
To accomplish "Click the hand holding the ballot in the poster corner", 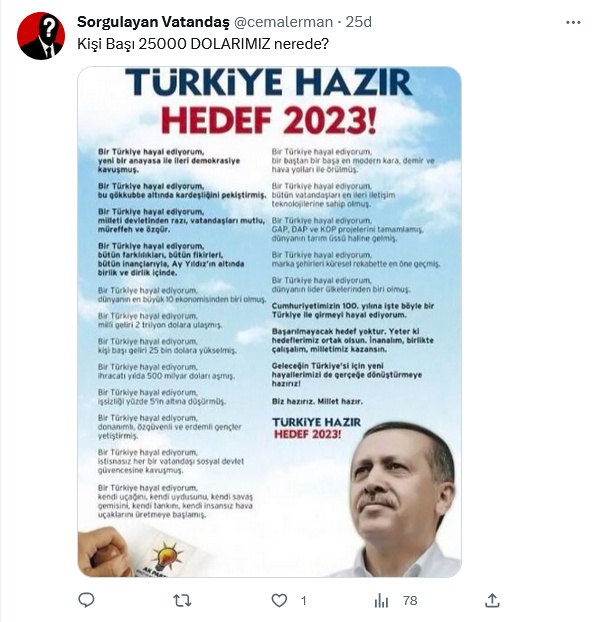I will [x=105, y=552].
